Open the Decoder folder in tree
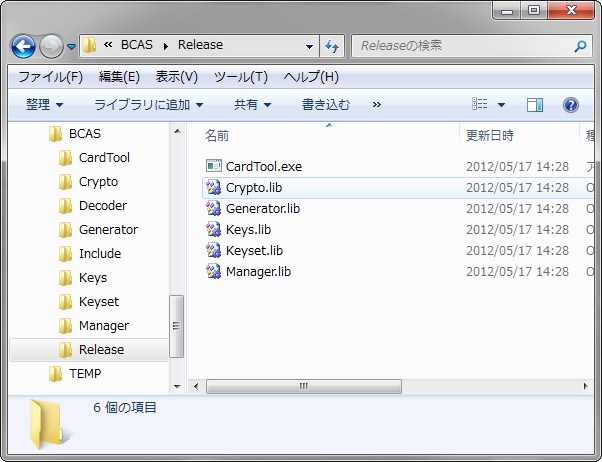Viewport: 602px width, 462px height. [x=102, y=205]
